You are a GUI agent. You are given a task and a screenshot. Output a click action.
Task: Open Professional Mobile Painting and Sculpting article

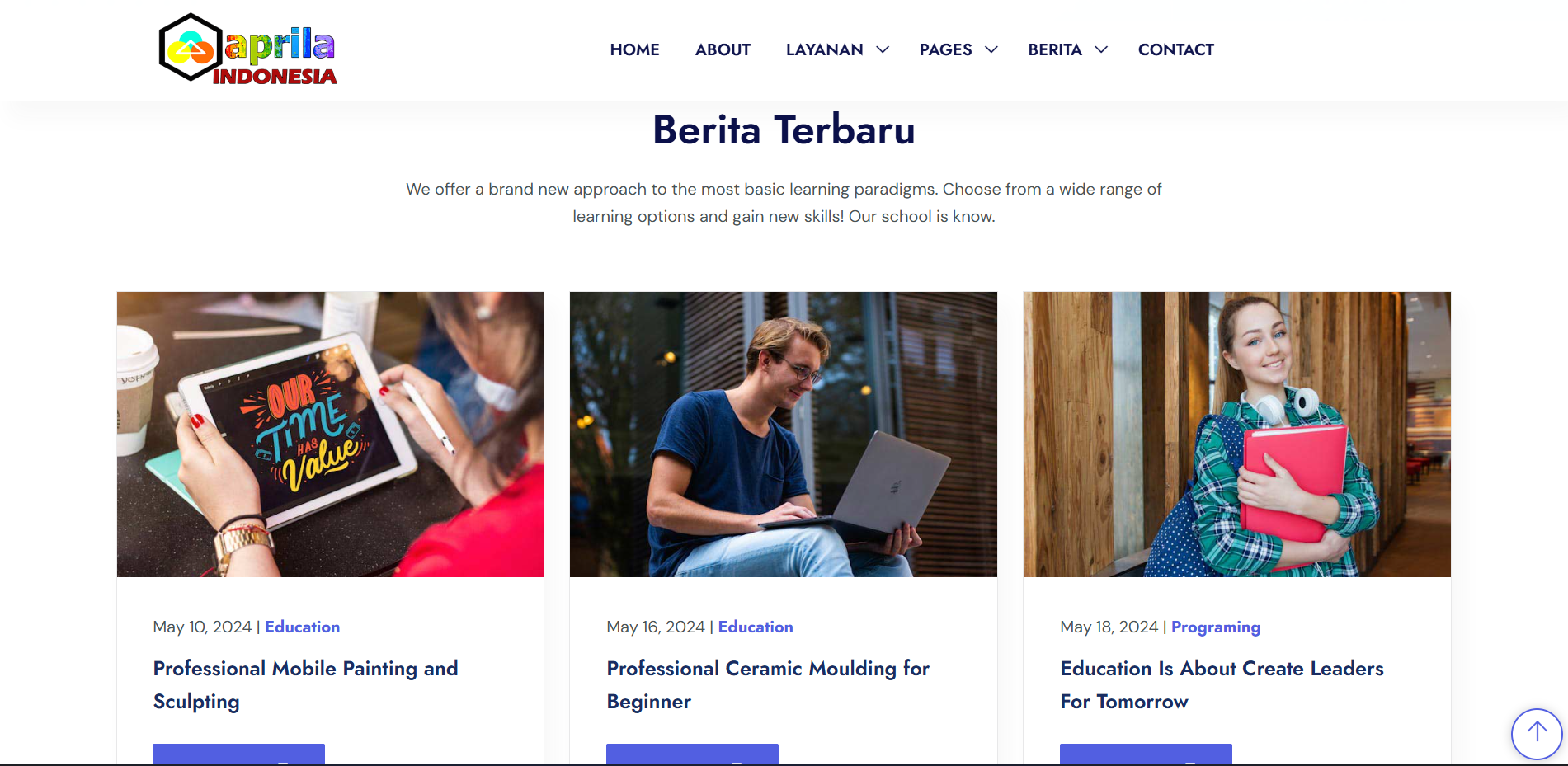(305, 684)
